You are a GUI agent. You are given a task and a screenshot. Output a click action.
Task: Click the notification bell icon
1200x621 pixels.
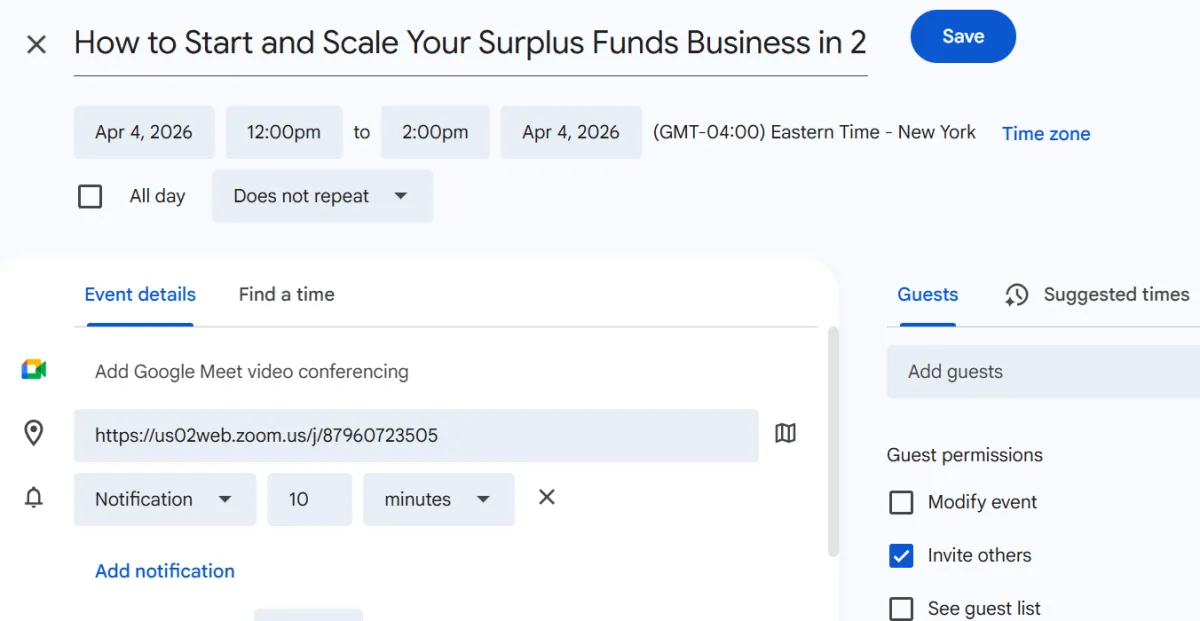point(34,498)
